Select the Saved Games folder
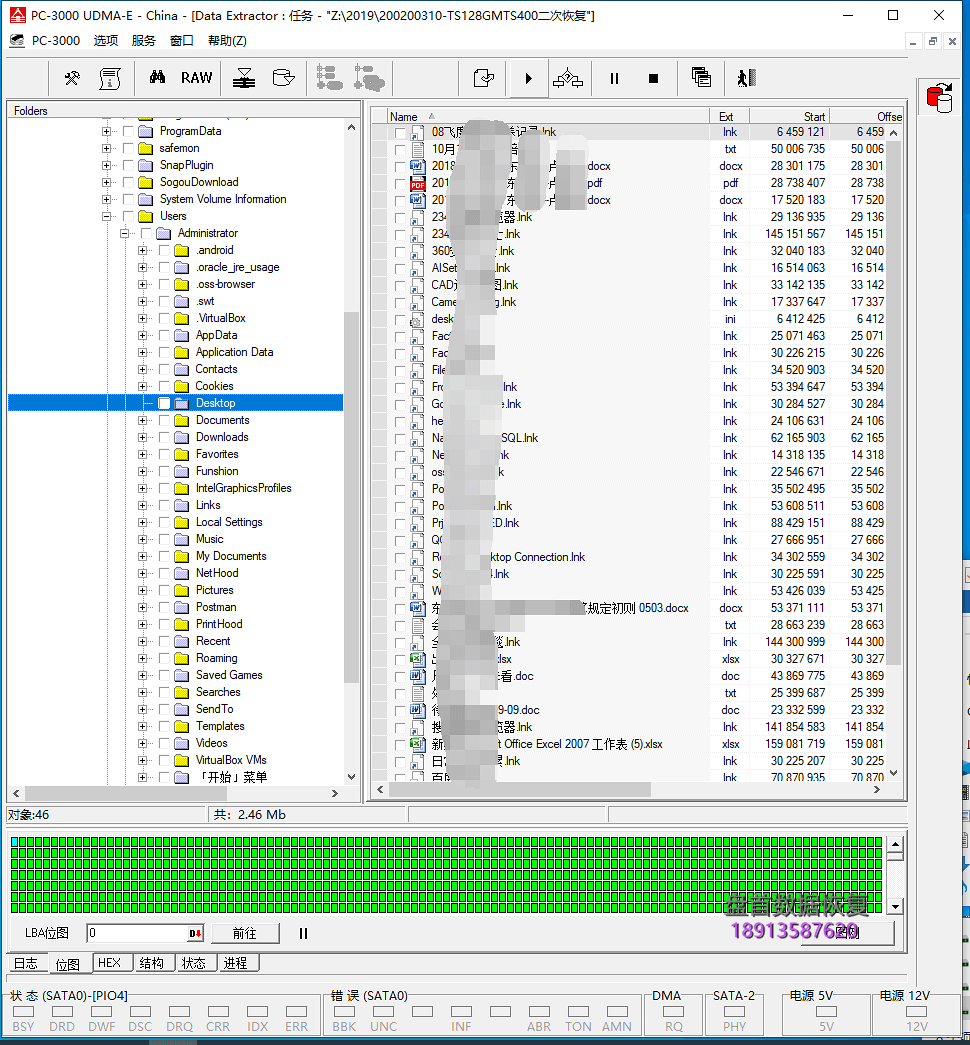The height and width of the screenshot is (1045, 970). pyautogui.click(x=229, y=675)
